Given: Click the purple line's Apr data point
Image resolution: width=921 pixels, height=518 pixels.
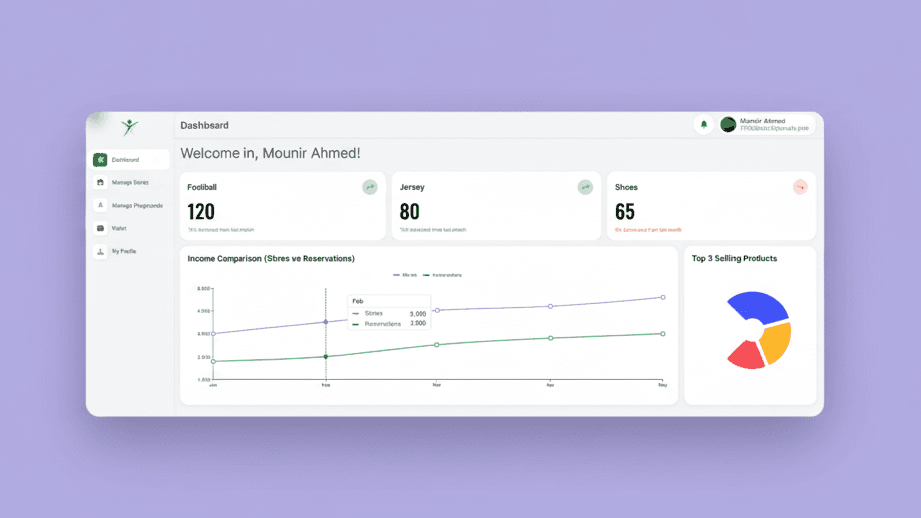Looking at the screenshot, I should (x=550, y=306).
